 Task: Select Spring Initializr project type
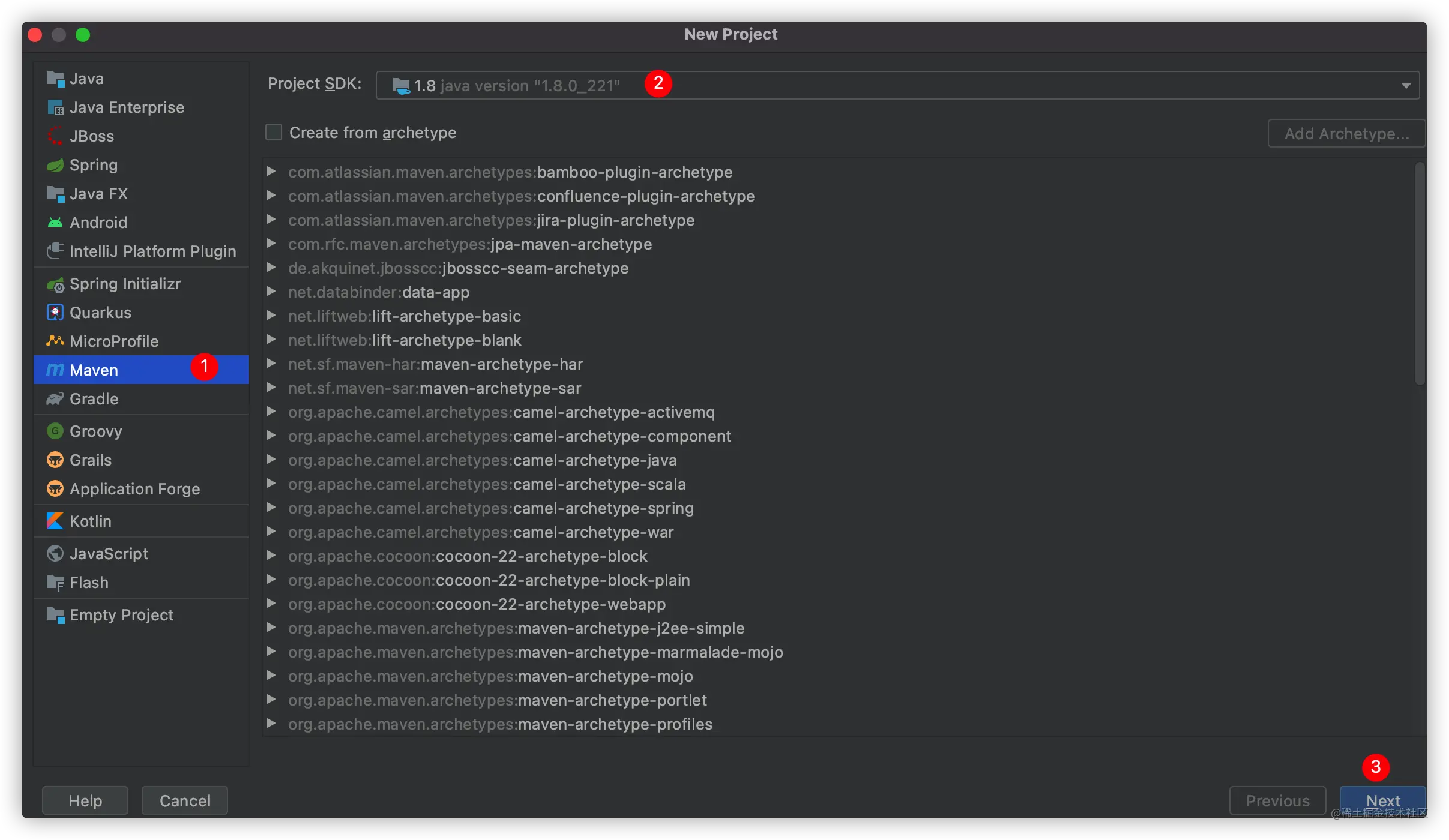[125, 284]
